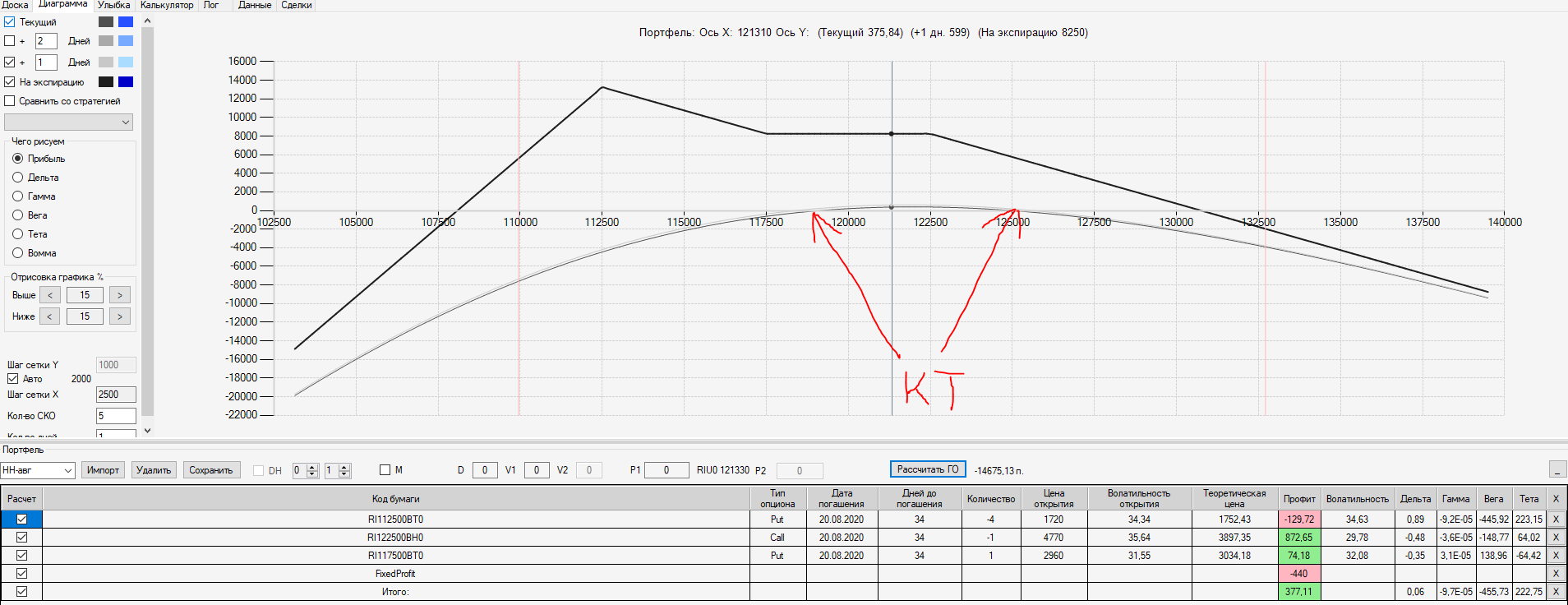Click the Сохранить button
Screen dimensions: 1568x605
211,470
